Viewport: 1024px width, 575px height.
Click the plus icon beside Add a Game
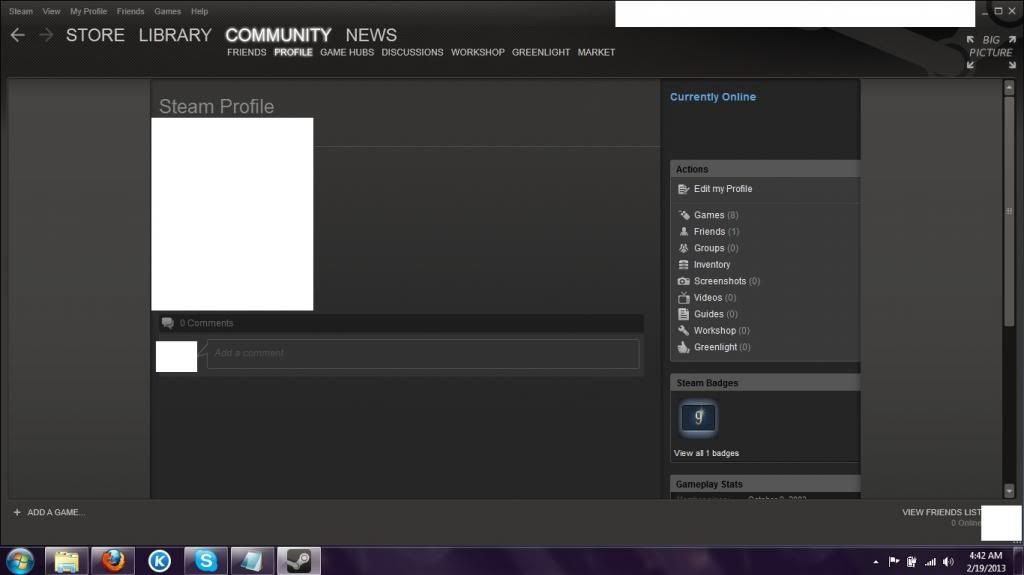pyautogui.click(x=17, y=512)
